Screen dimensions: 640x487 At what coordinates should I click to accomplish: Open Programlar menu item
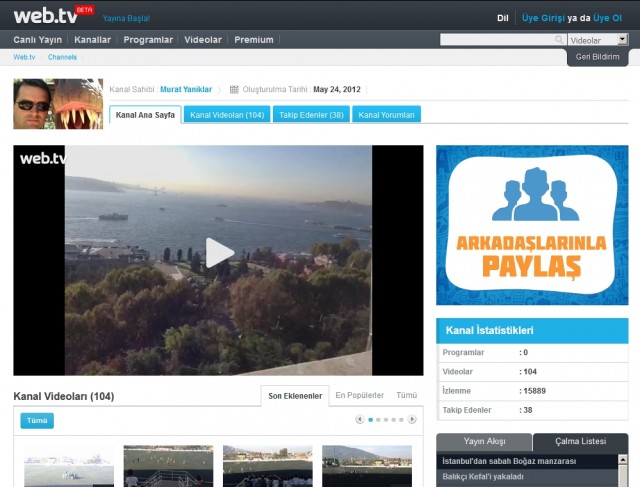coord(148,40)
